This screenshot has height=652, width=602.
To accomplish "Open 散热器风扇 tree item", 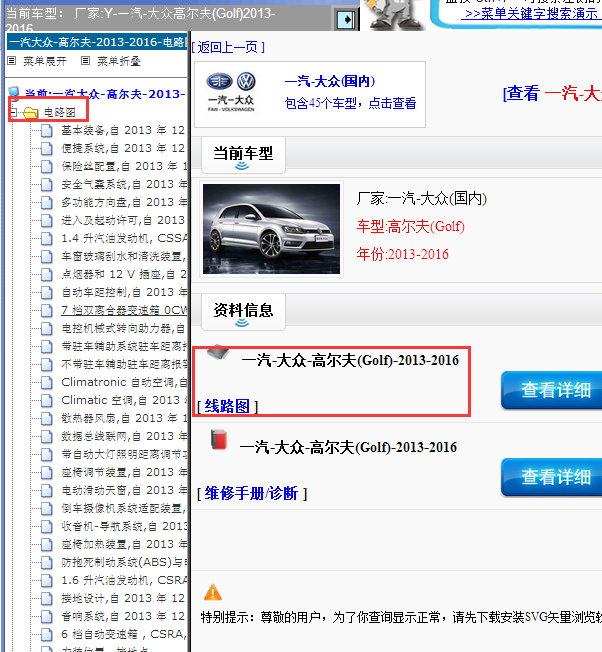I will (x=124, y=418).
